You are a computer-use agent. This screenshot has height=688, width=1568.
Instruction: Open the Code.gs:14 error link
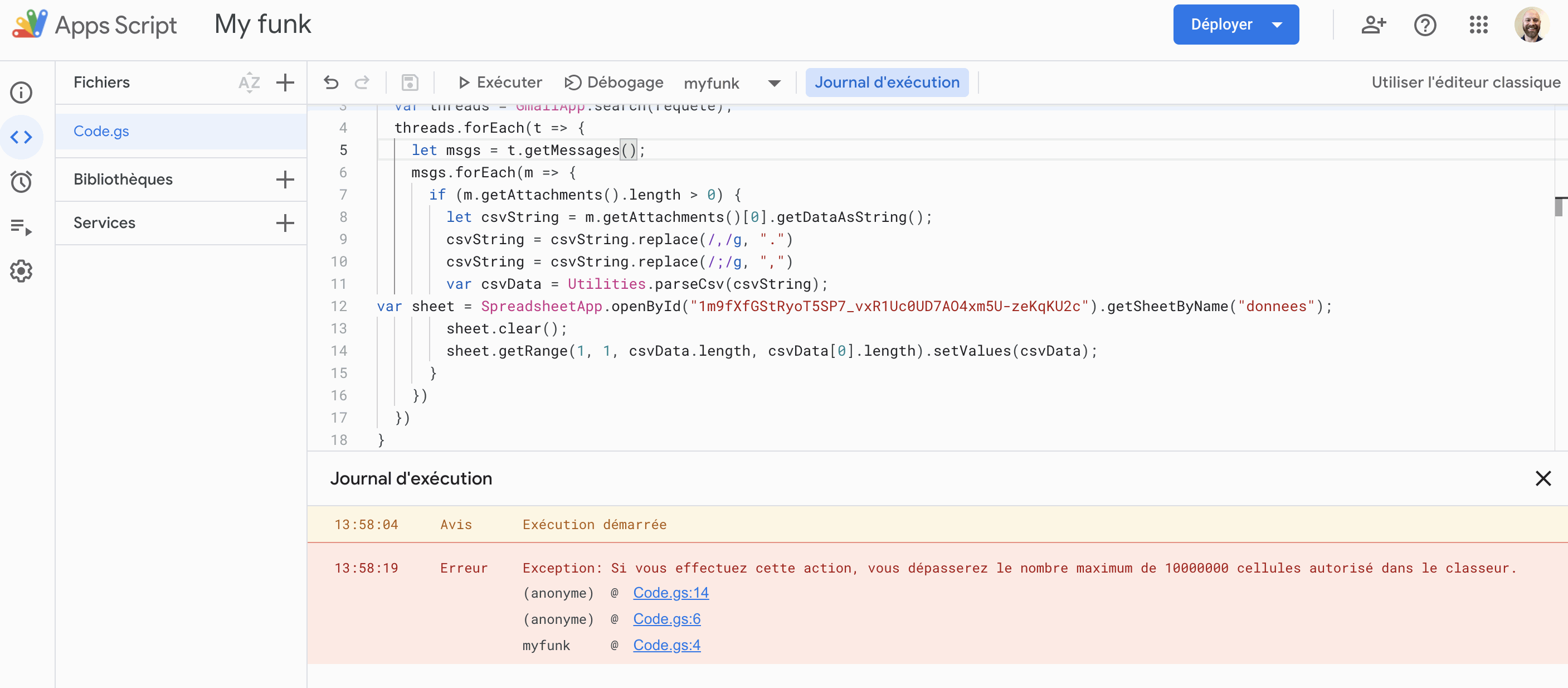point(671,593)
